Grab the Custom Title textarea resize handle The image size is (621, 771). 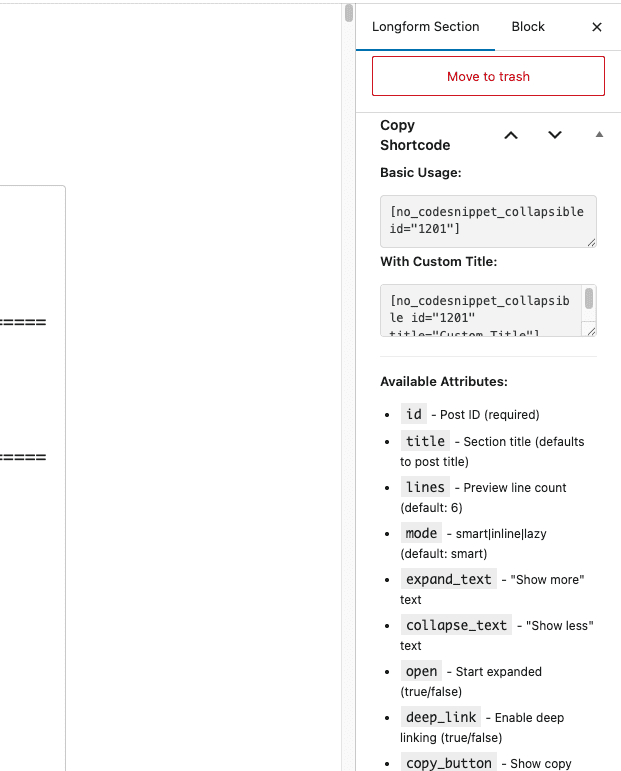coord(591,331)
